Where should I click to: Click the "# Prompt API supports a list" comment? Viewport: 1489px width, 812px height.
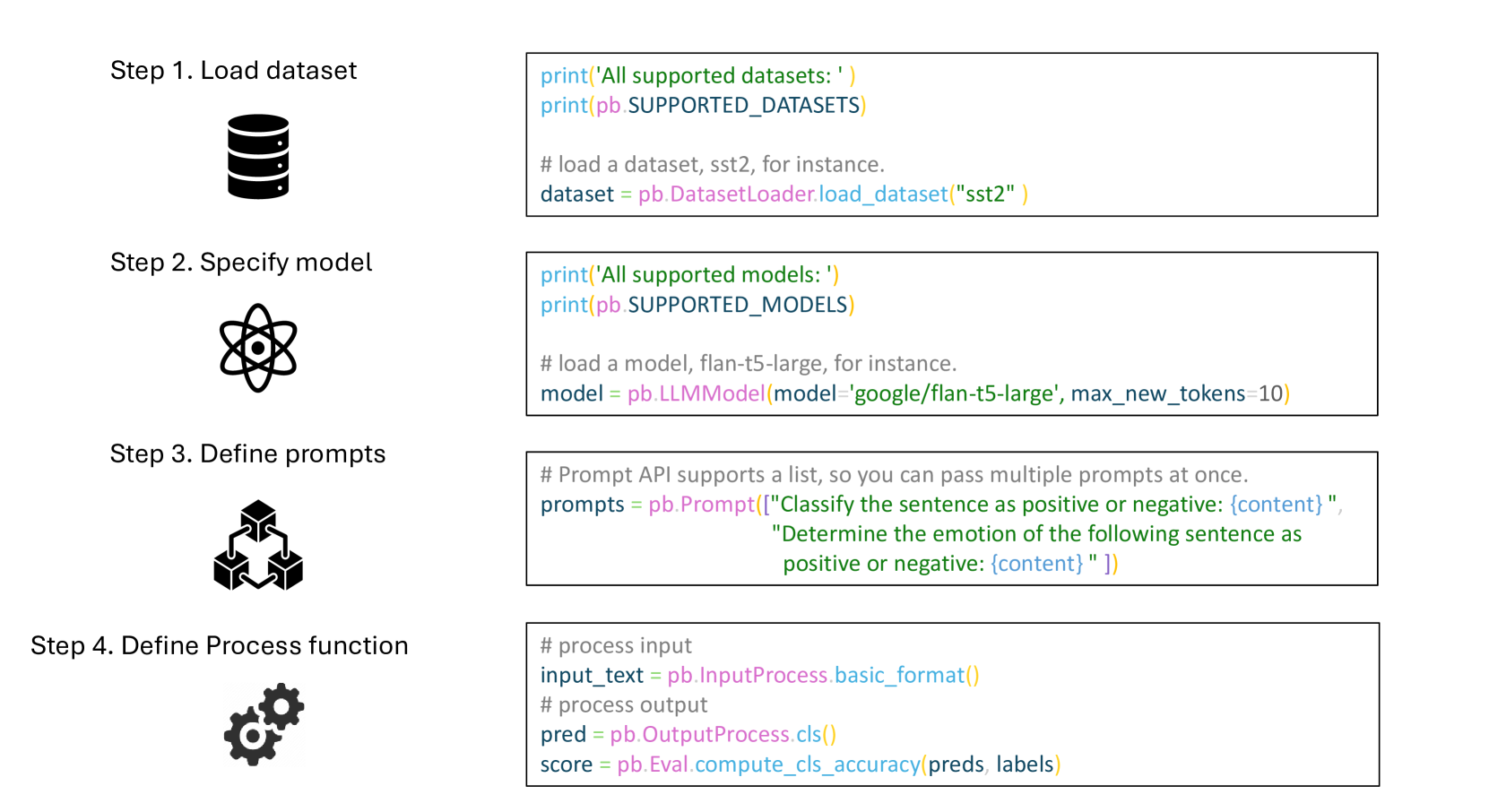[894, 474]
